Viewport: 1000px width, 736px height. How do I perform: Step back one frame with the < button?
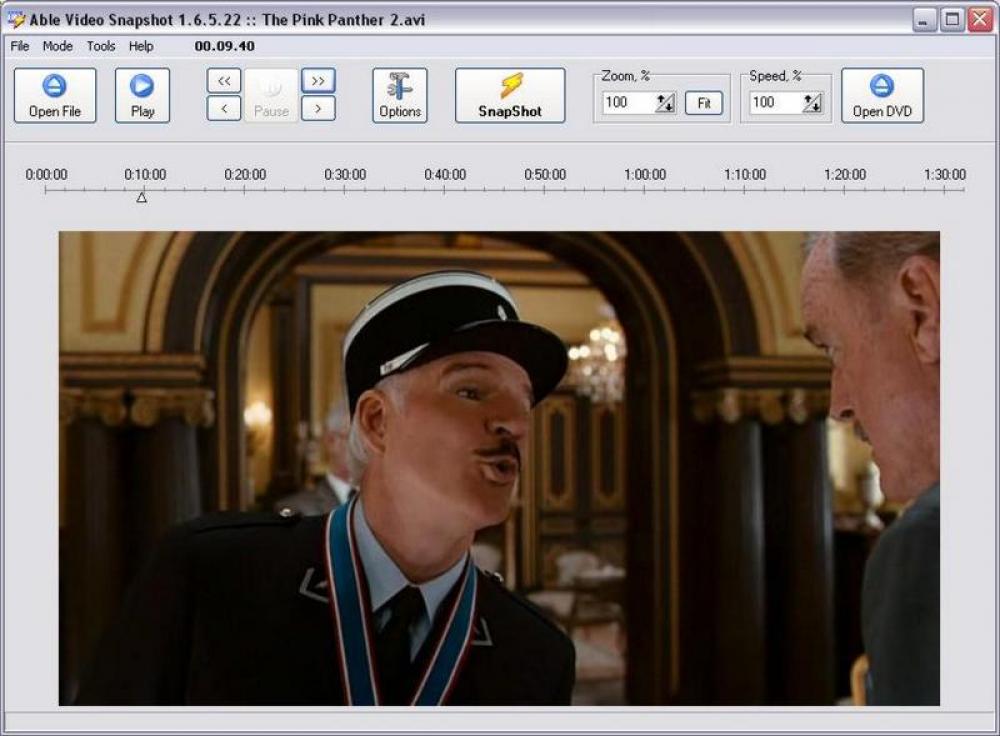[x=222, y=108]
